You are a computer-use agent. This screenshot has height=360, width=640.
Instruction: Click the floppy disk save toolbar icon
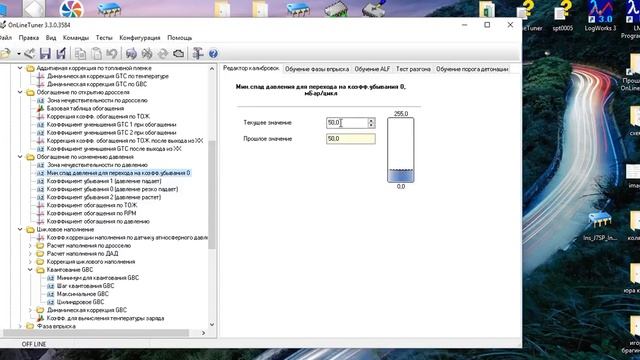[x=45, y=53]
